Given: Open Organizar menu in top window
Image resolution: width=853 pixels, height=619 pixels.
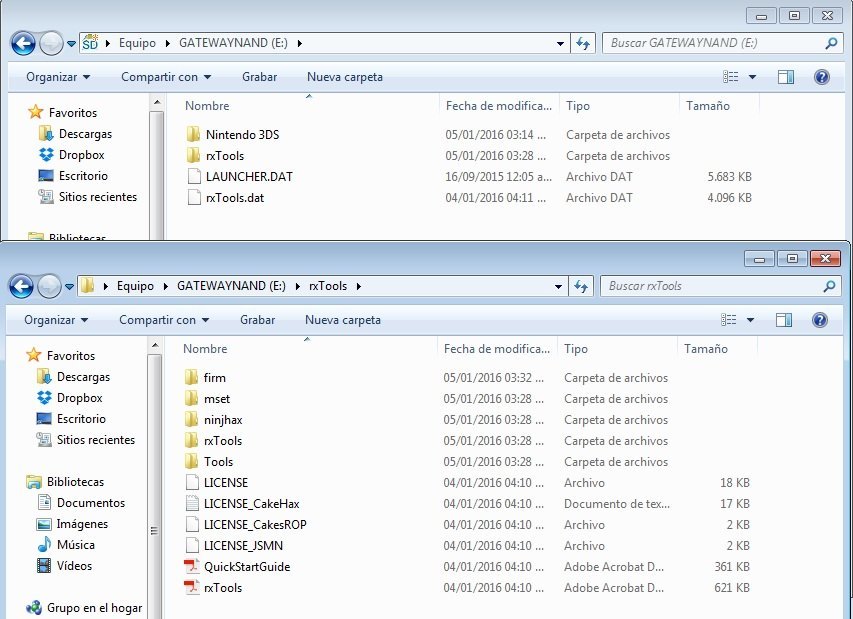Looking at the screenshot, I should [58, 77].
